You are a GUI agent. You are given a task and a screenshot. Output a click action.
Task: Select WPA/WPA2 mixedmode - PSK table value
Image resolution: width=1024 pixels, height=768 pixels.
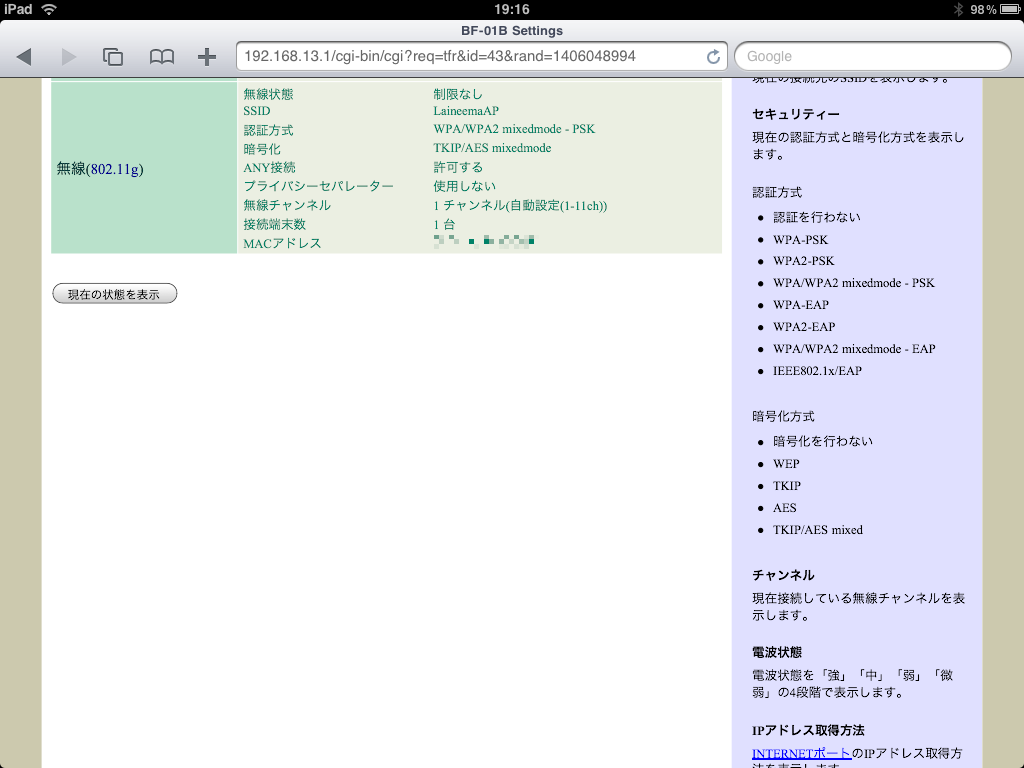point(514,129)
